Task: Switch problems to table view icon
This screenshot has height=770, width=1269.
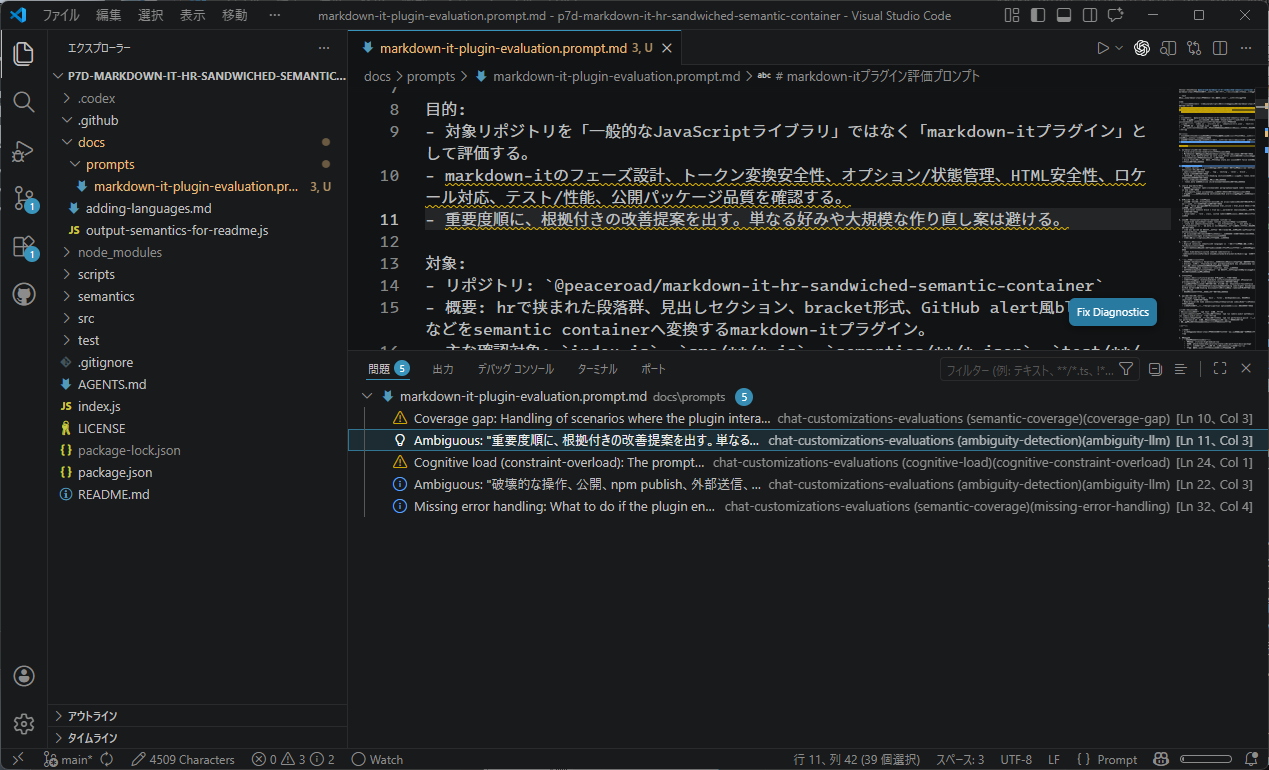Action: click(x=1180, y=369)
